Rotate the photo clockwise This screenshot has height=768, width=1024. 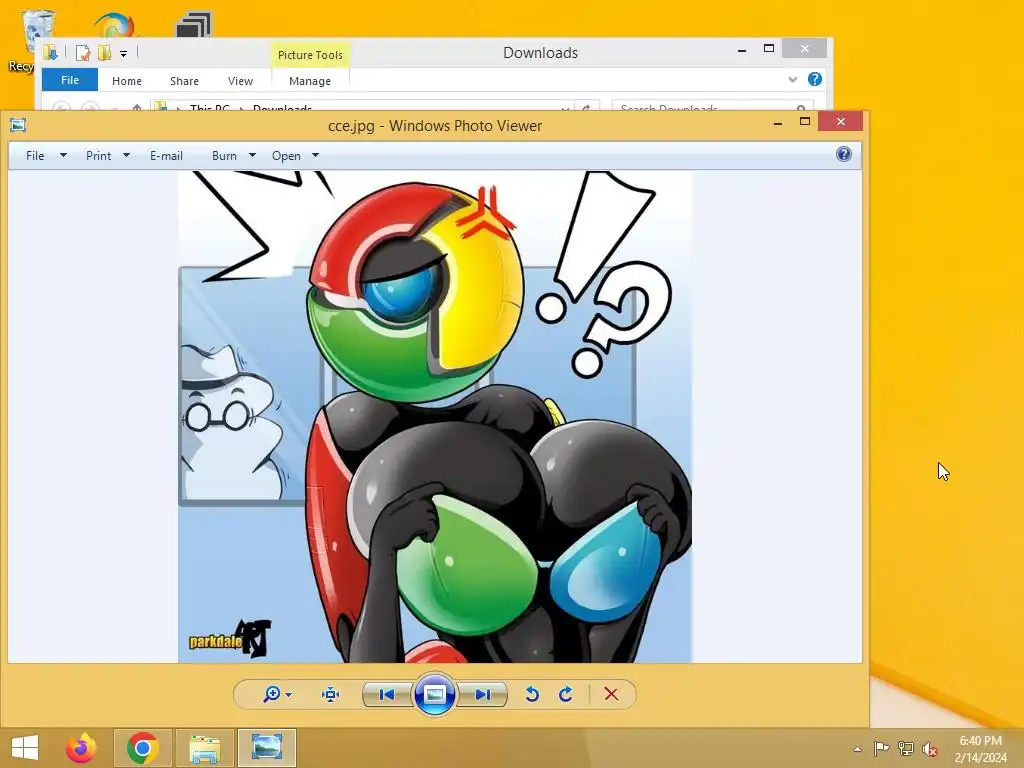(566, 694)
